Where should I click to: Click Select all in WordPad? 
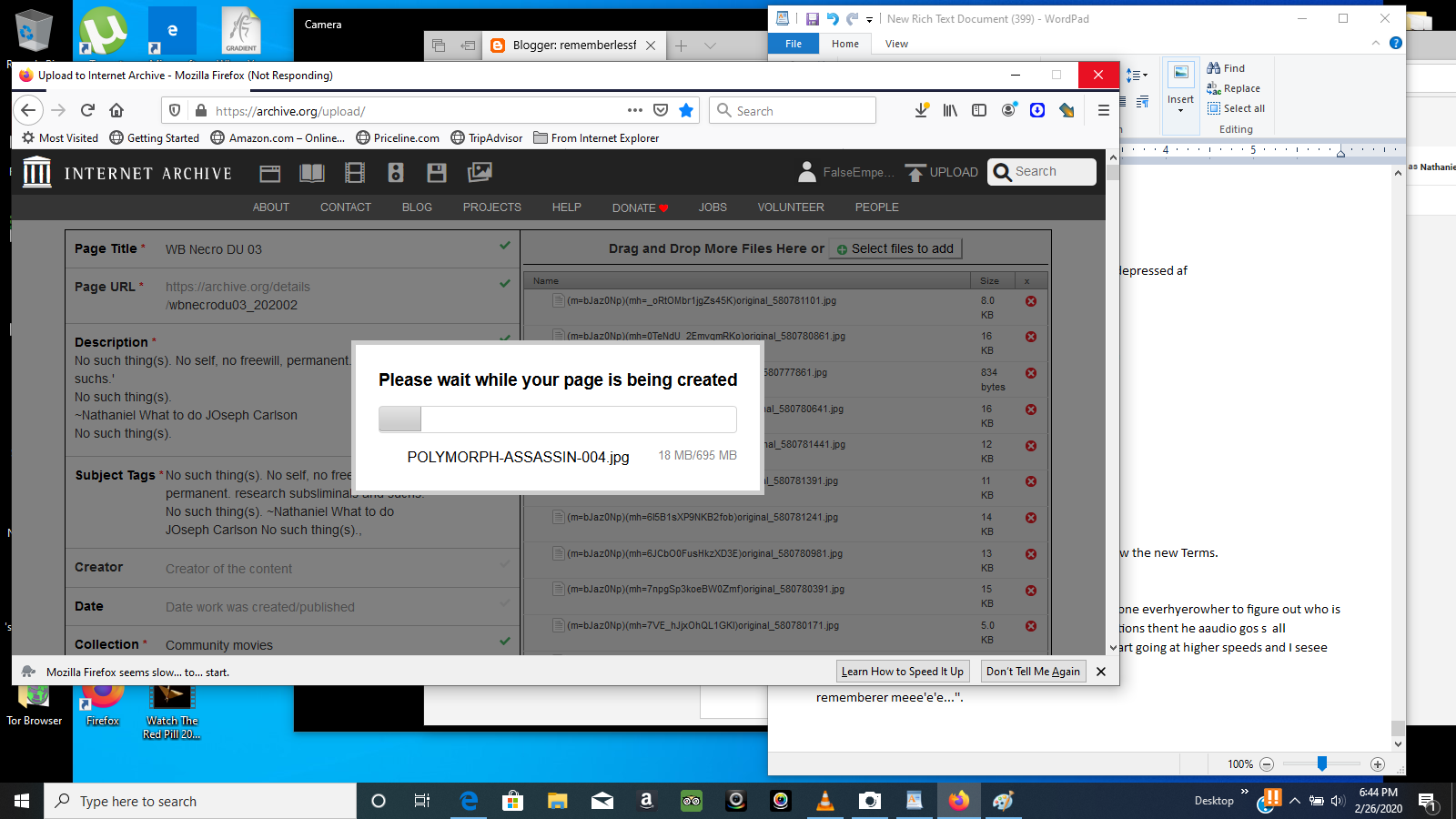[x=1236, y=108]
